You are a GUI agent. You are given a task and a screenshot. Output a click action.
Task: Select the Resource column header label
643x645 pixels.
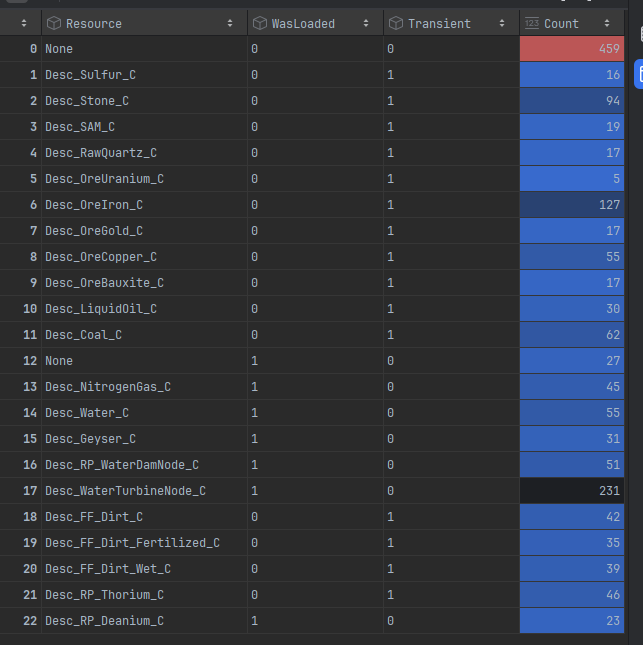[94, 24]
